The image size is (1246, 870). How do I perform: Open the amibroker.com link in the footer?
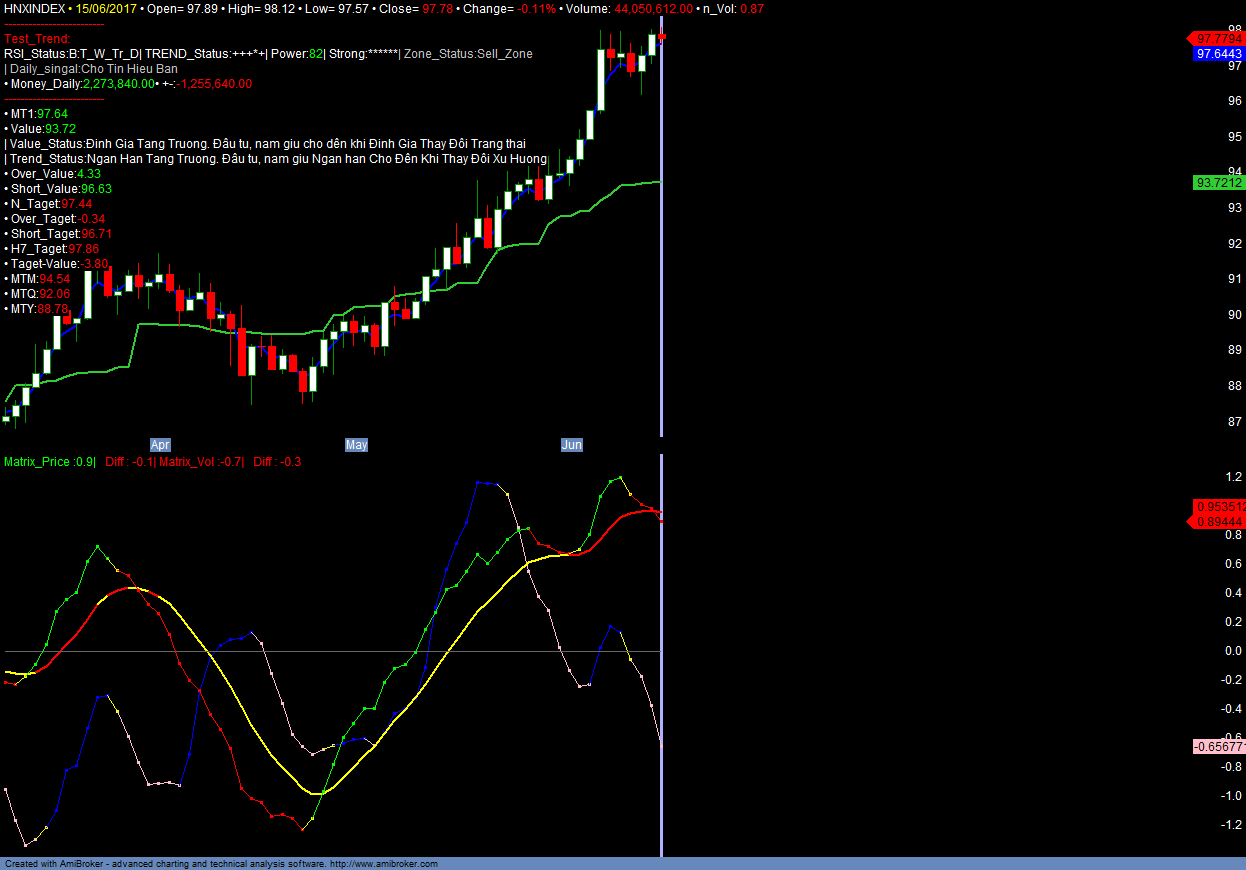(x=384, y=864)
